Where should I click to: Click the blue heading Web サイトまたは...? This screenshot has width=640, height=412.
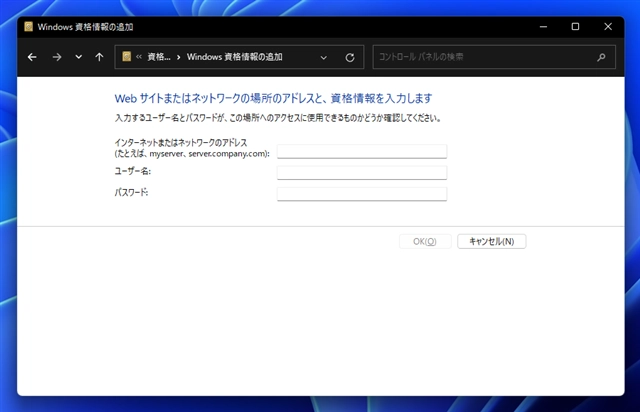click(273, 98)
